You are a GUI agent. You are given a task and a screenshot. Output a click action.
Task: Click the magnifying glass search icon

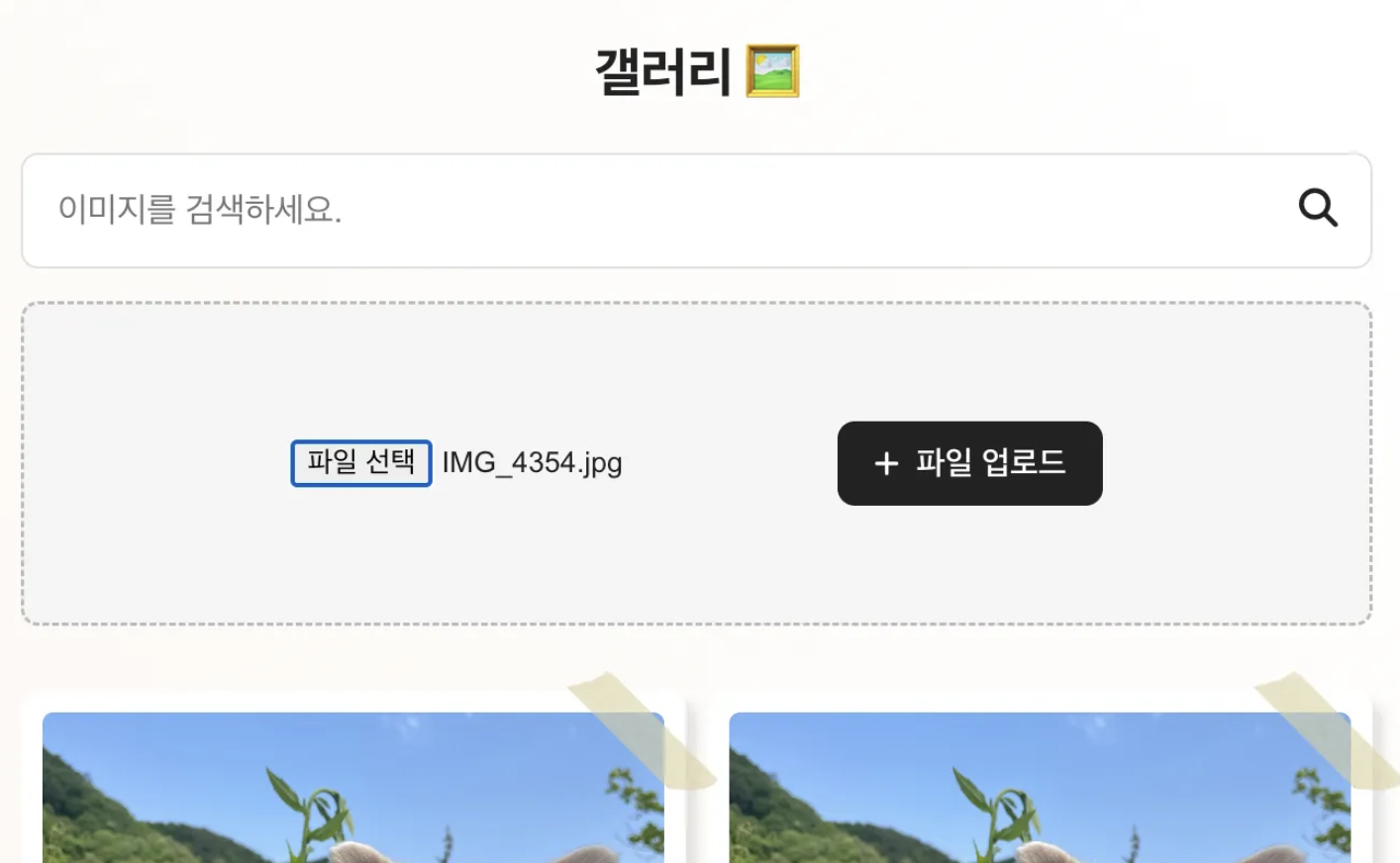tap(1318, 208)
